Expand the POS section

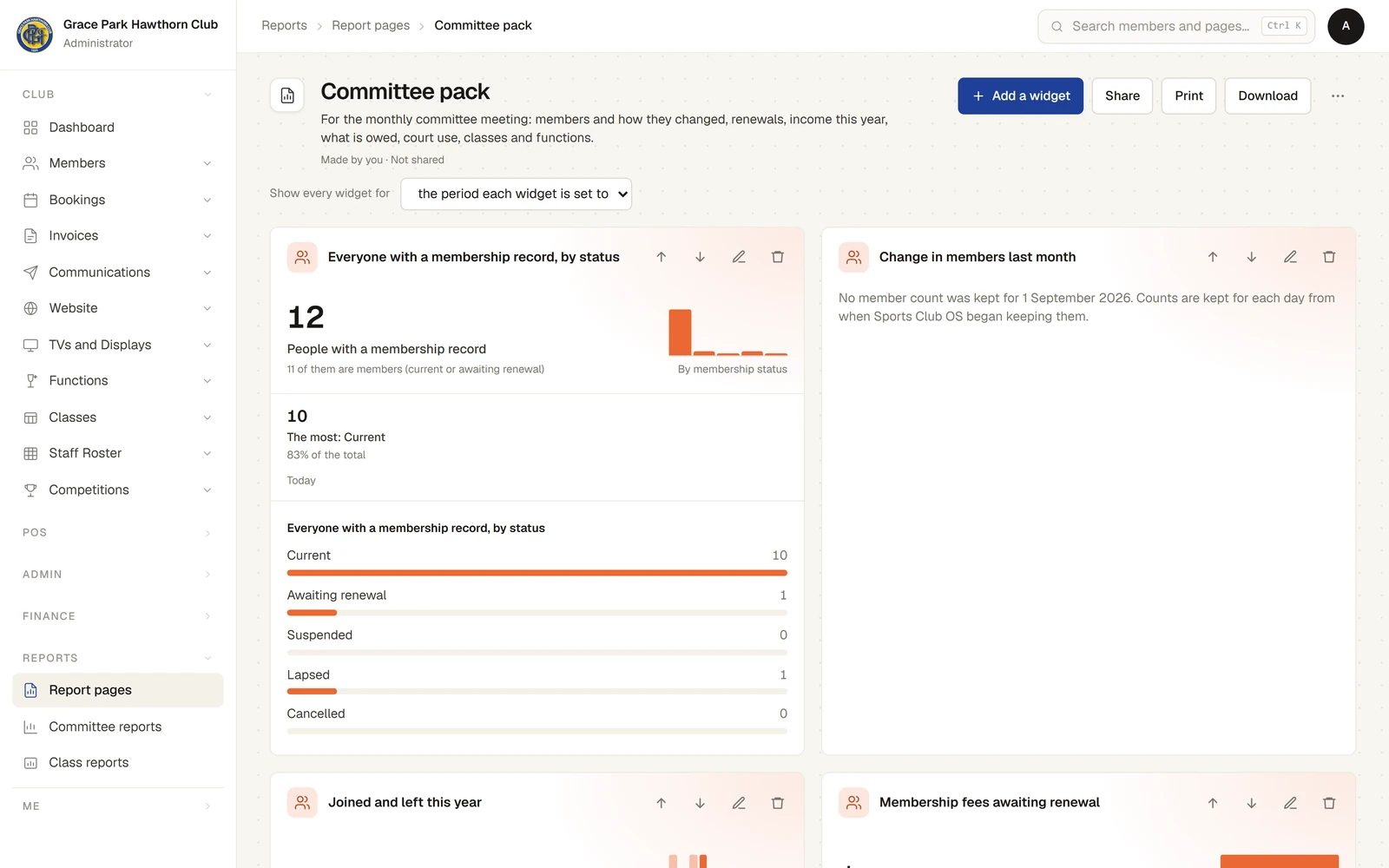coord(118,533)
